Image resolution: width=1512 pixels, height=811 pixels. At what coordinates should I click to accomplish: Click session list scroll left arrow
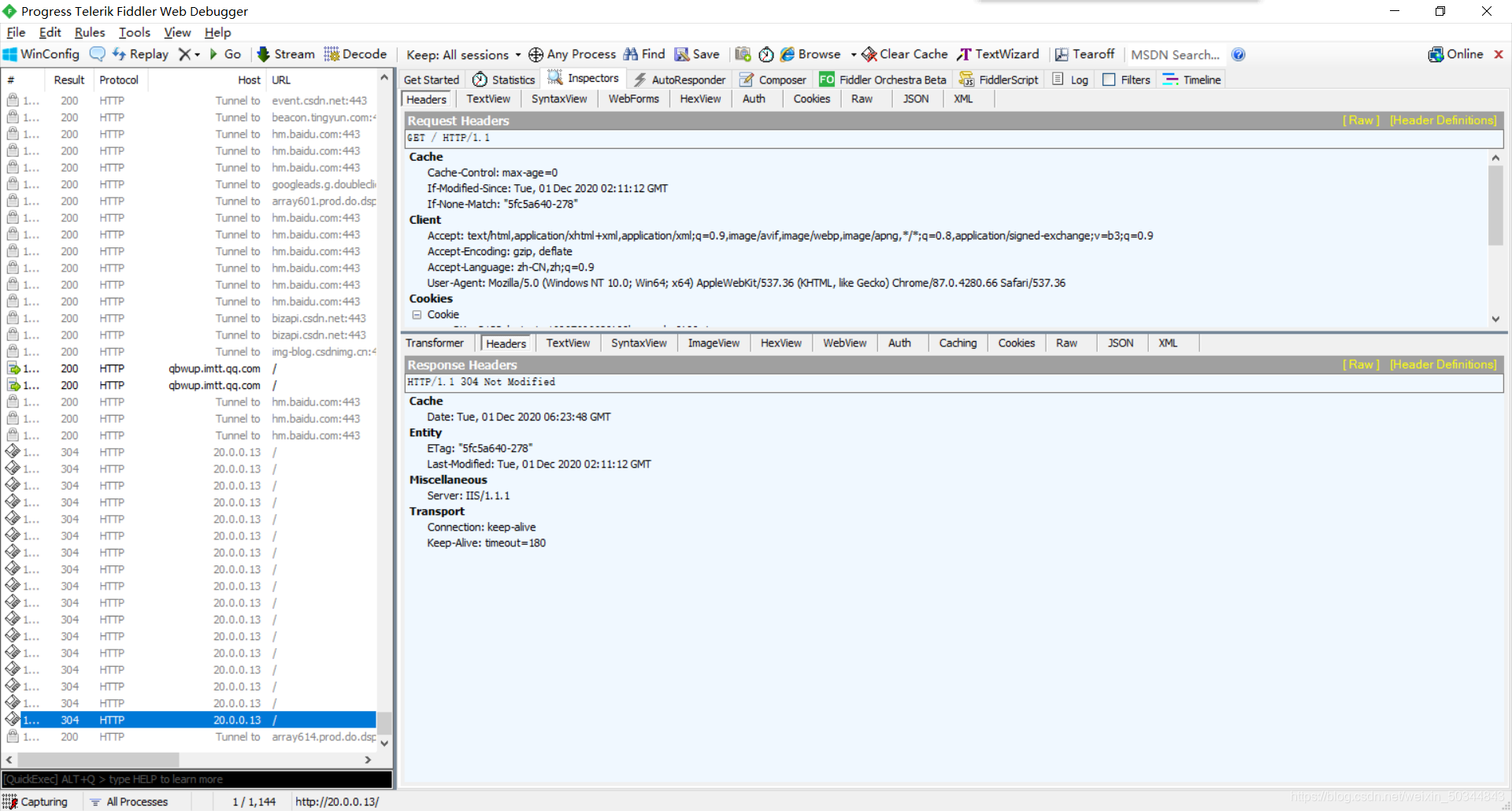[x=9, y=760]
